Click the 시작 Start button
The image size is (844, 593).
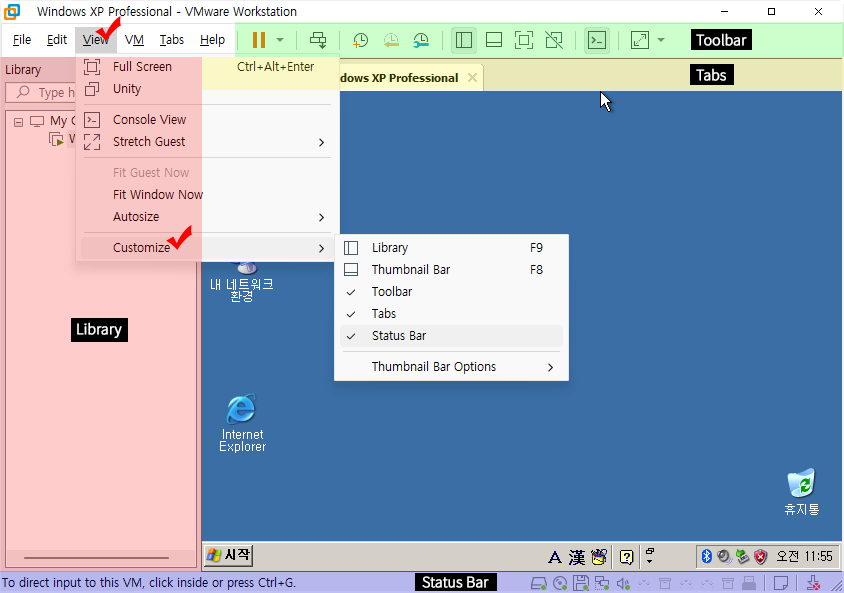pos(228,555)
